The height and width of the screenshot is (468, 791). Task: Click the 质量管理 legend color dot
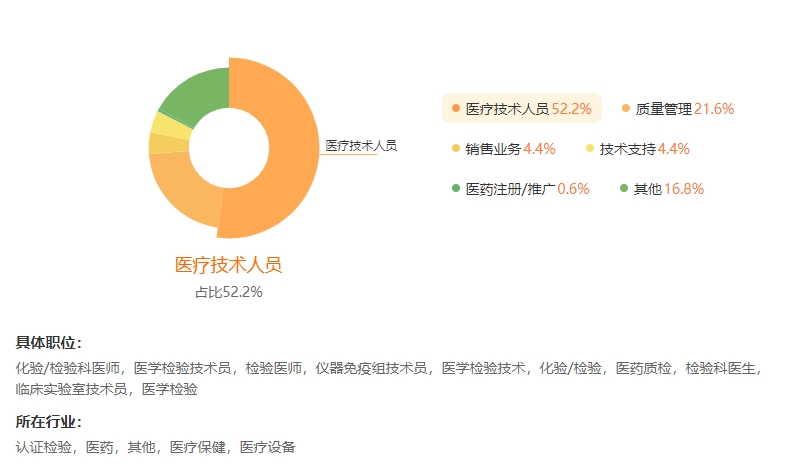click(626, 108)
